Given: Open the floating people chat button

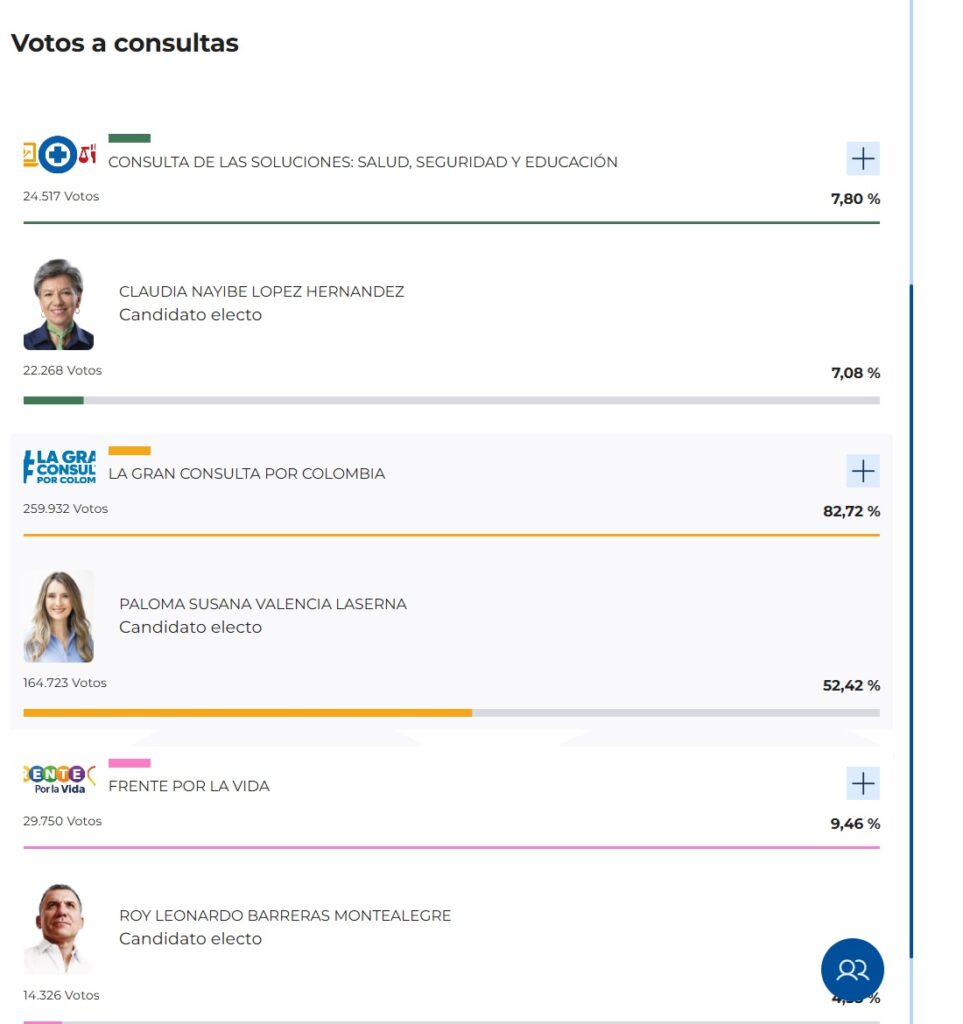Looking at the screenshot, I should pos(852,969).
